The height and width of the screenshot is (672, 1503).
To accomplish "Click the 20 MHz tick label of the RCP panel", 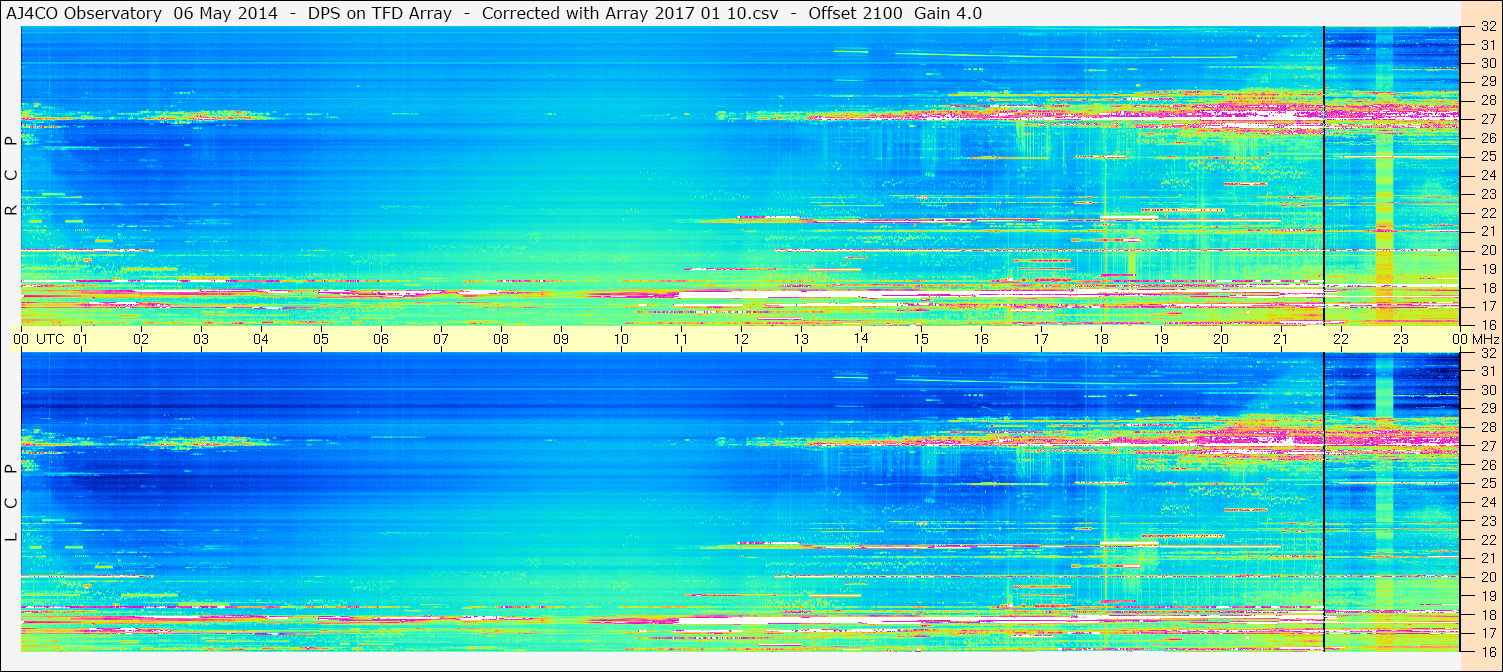I will 1488,250.
